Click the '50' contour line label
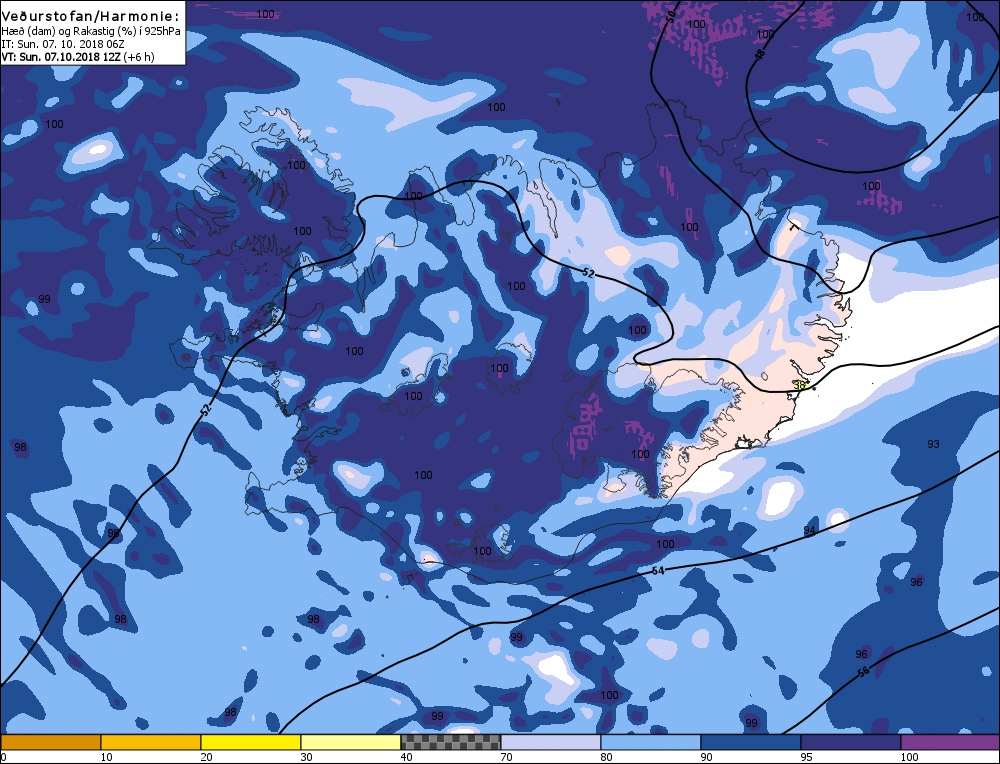The height and width of the screenshot is (764, 1000). pyautogui.click(x=670, y=17)
